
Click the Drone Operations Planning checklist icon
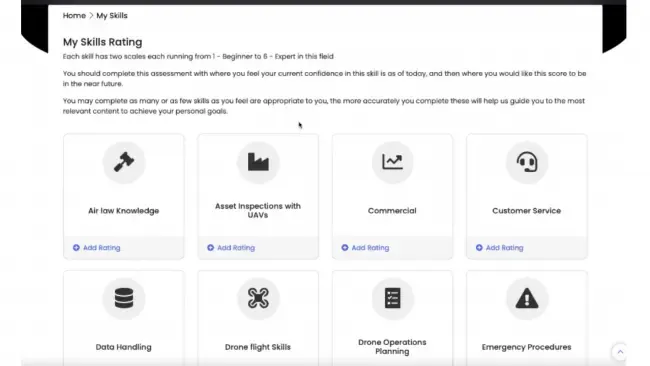[x=392, y=298]
